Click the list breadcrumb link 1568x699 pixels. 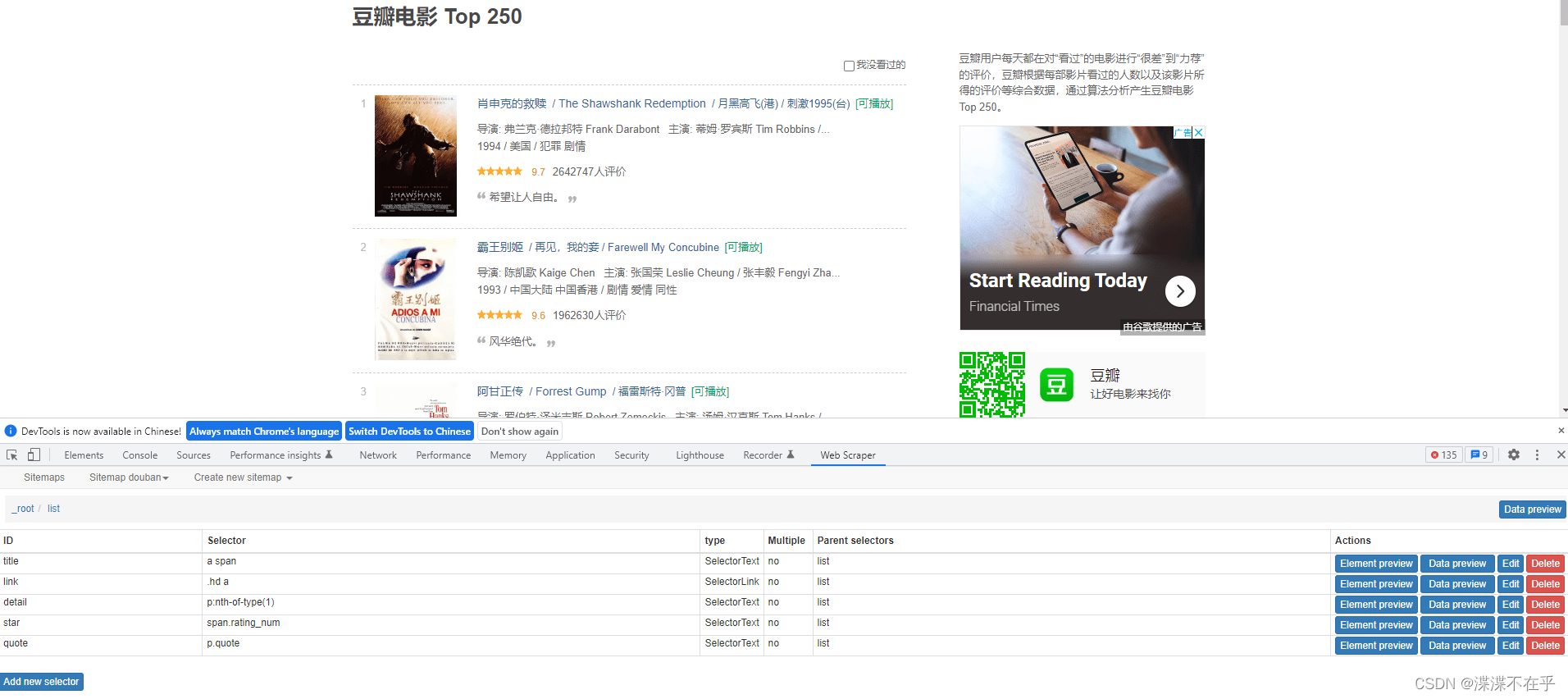pyautogui.click(x=53, y=509)
